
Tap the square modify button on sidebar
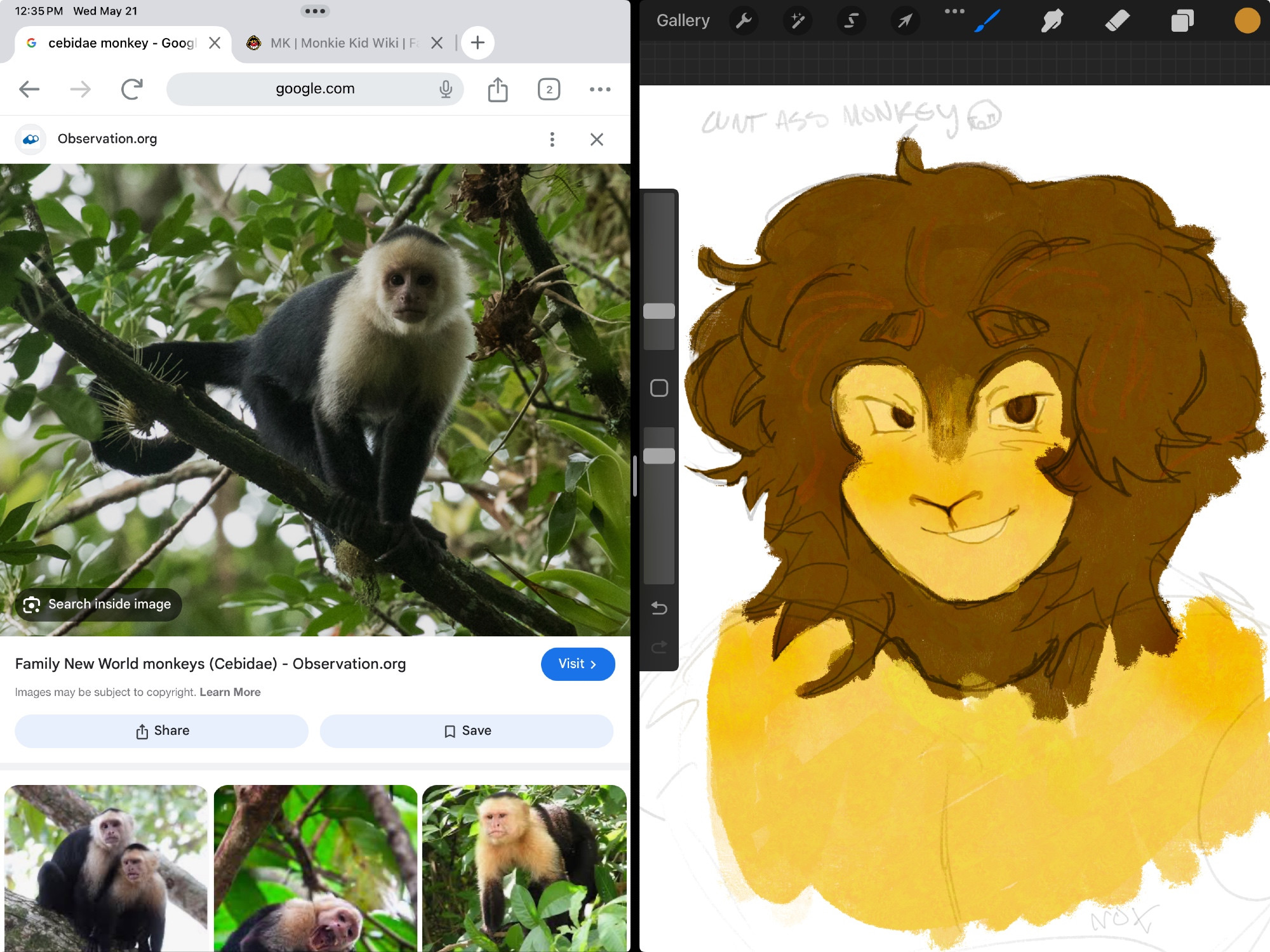(659, 388)
